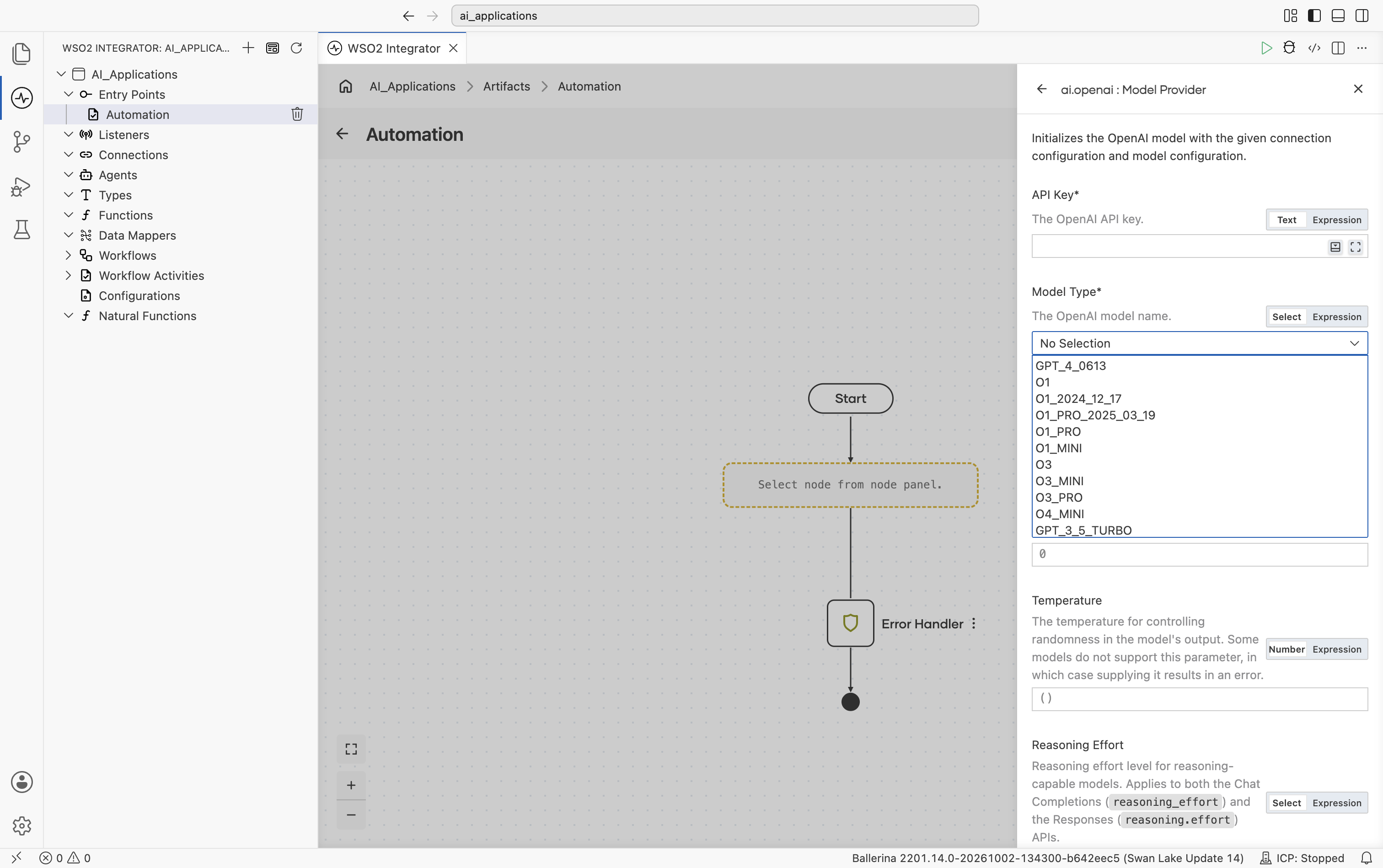Click the back arrow beside Automation title
The height and width of the screenshot is (868, 1383).
pyautogui.click(x=342, y=134)
